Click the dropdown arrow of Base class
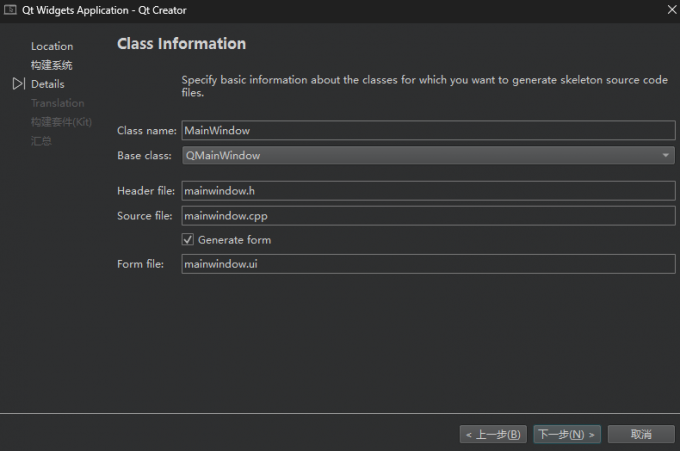 pos(665,156)
